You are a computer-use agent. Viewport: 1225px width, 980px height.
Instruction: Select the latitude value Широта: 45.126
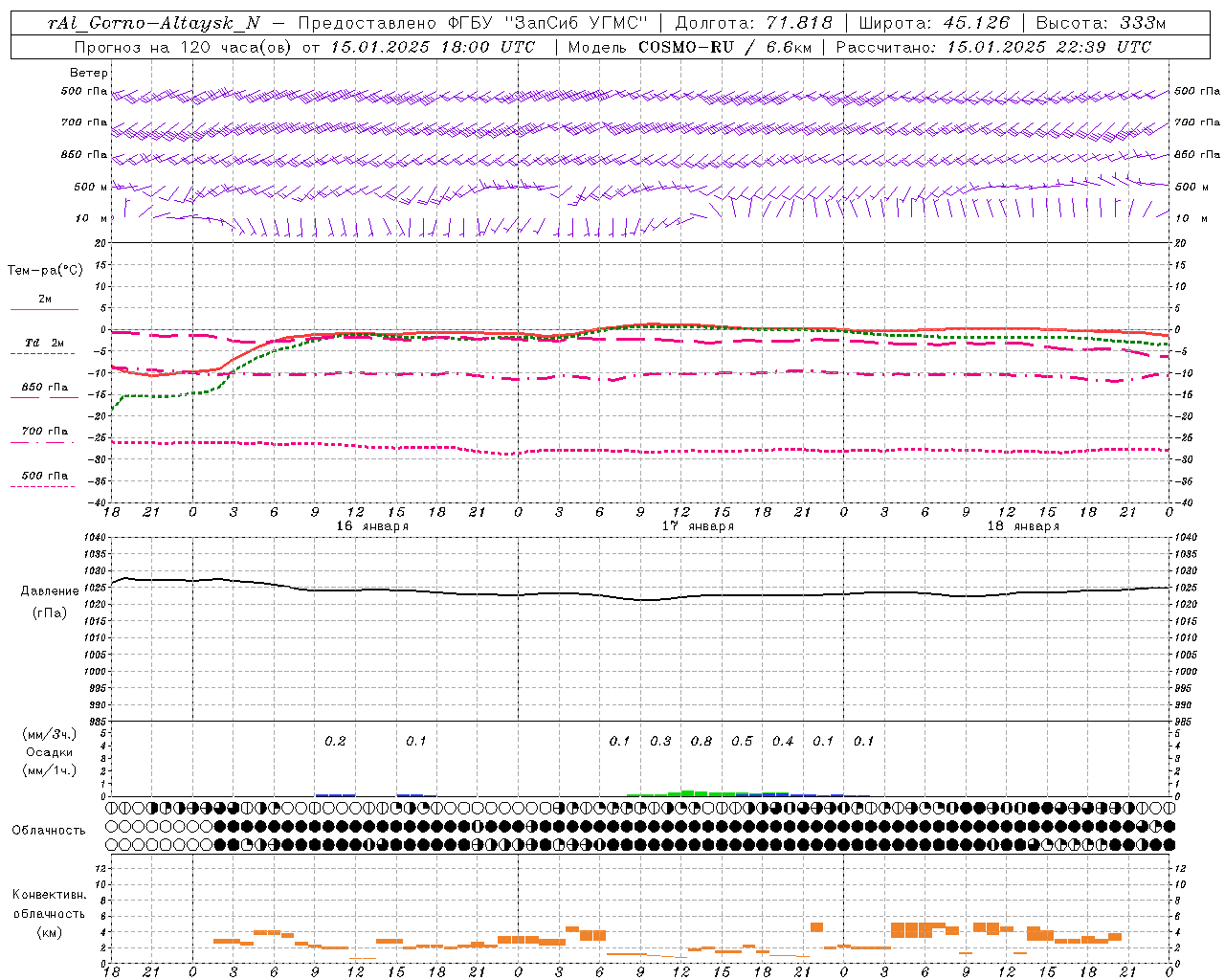[x=934, y=23]
